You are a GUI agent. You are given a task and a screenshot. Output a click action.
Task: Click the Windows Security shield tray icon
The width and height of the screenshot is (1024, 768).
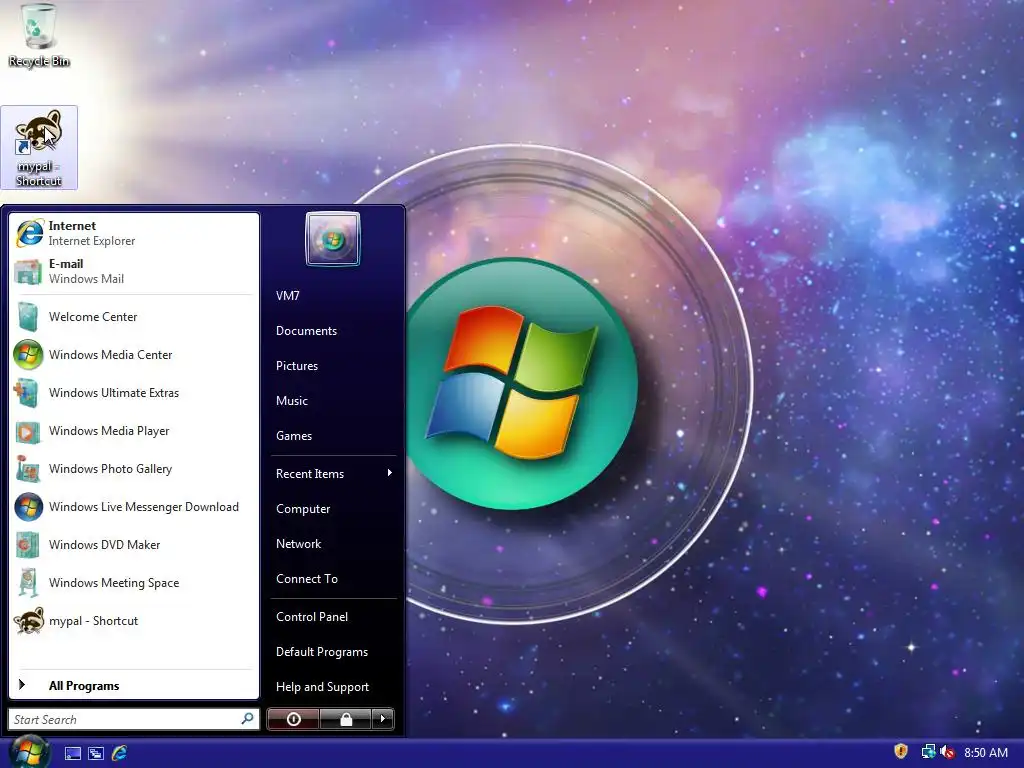pyautogui.click(x=901, y=751)
